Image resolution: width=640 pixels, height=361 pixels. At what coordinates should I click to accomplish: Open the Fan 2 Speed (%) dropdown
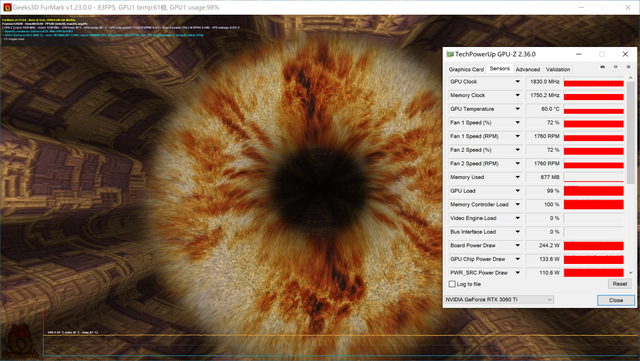518,150
